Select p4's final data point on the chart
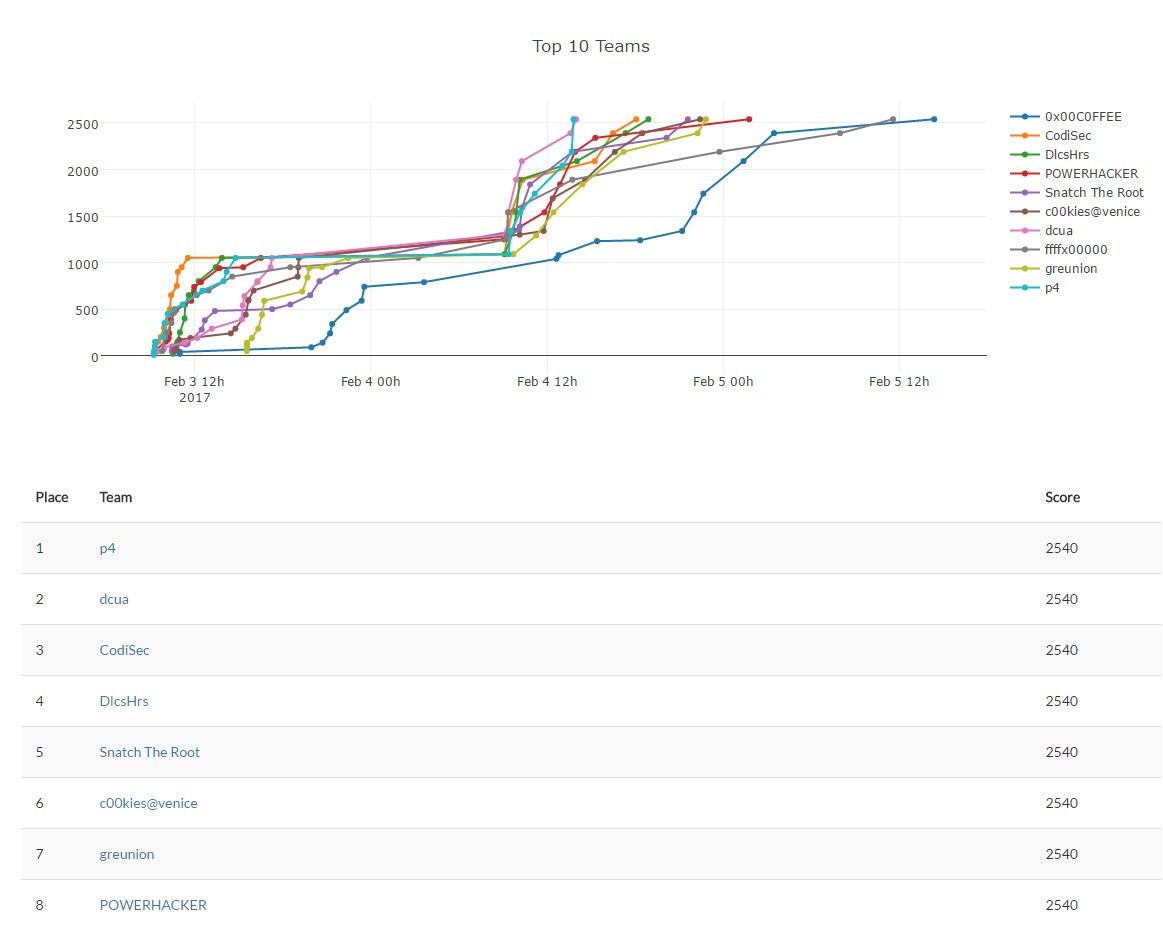Image resolution: width=1163 pixels, height=929 pixels. [x=573, y=117]
